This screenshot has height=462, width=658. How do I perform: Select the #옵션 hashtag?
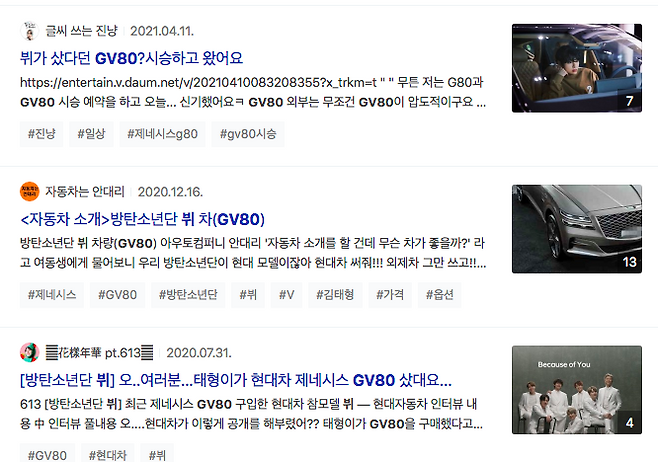(x=439, y=295)
